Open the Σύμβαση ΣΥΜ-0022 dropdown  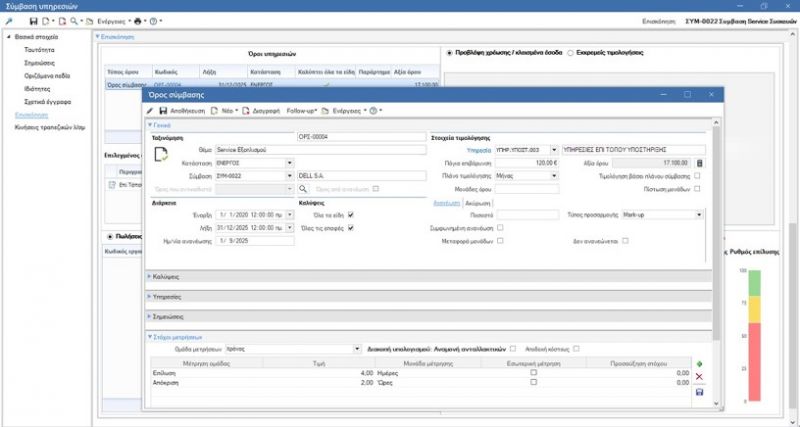click(290, 176)
